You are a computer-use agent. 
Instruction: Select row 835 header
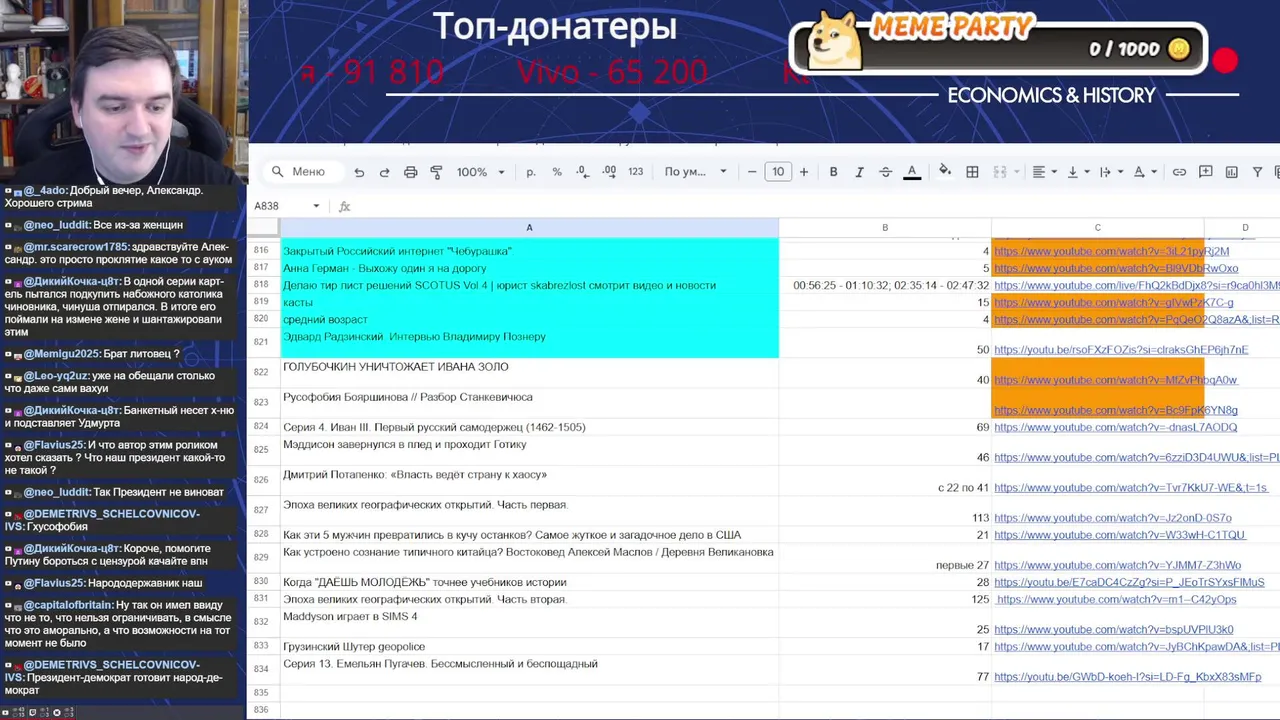[x=262, y=692]
